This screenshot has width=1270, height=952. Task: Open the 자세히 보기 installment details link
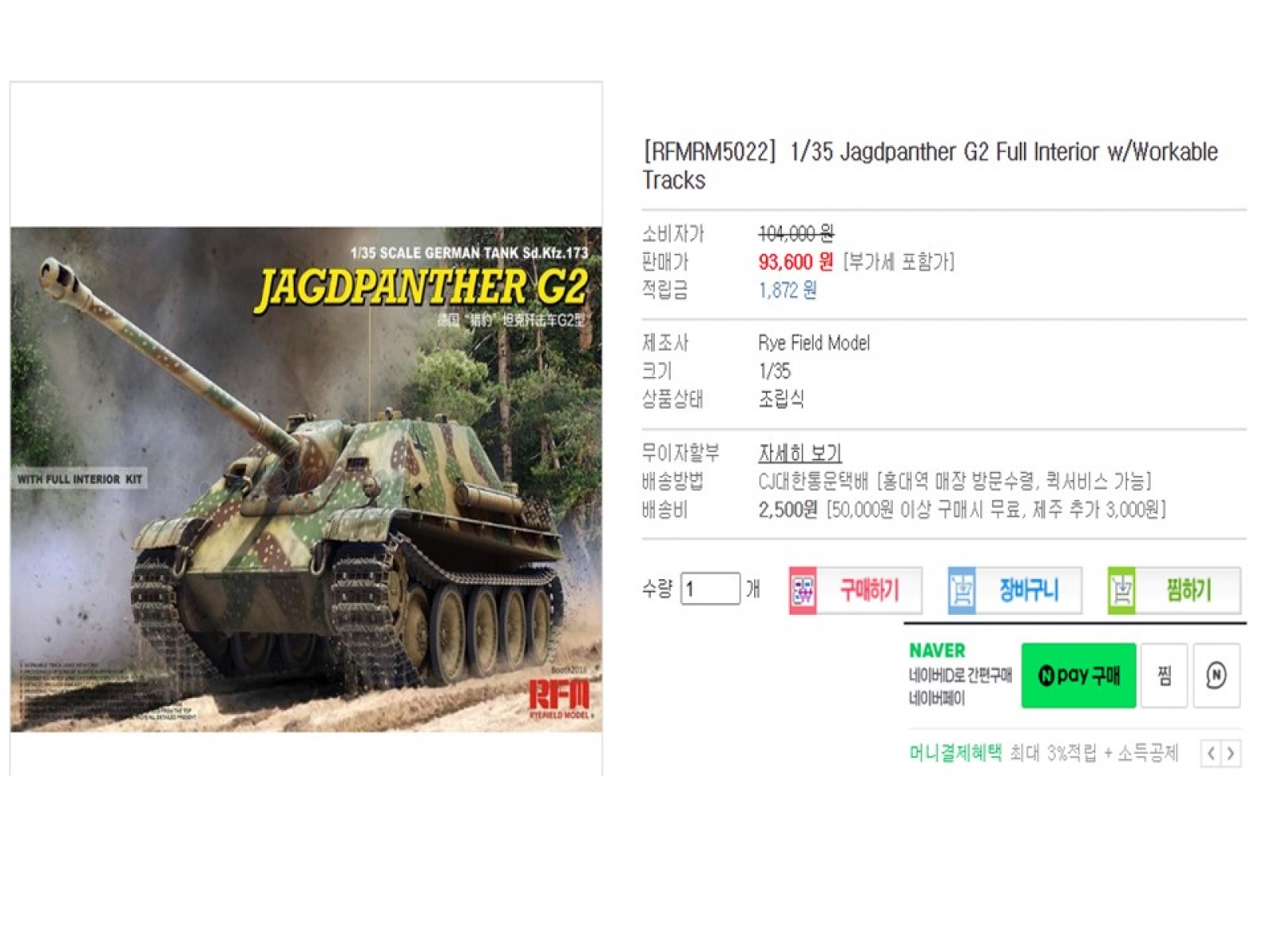pyautogui.click(x=799, y=453)
